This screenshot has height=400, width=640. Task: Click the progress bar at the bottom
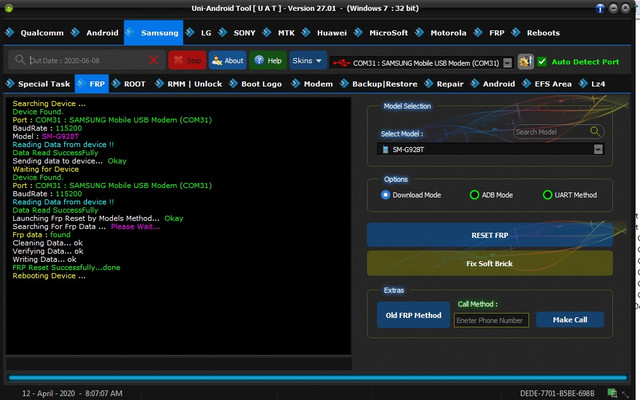point(318,378)
